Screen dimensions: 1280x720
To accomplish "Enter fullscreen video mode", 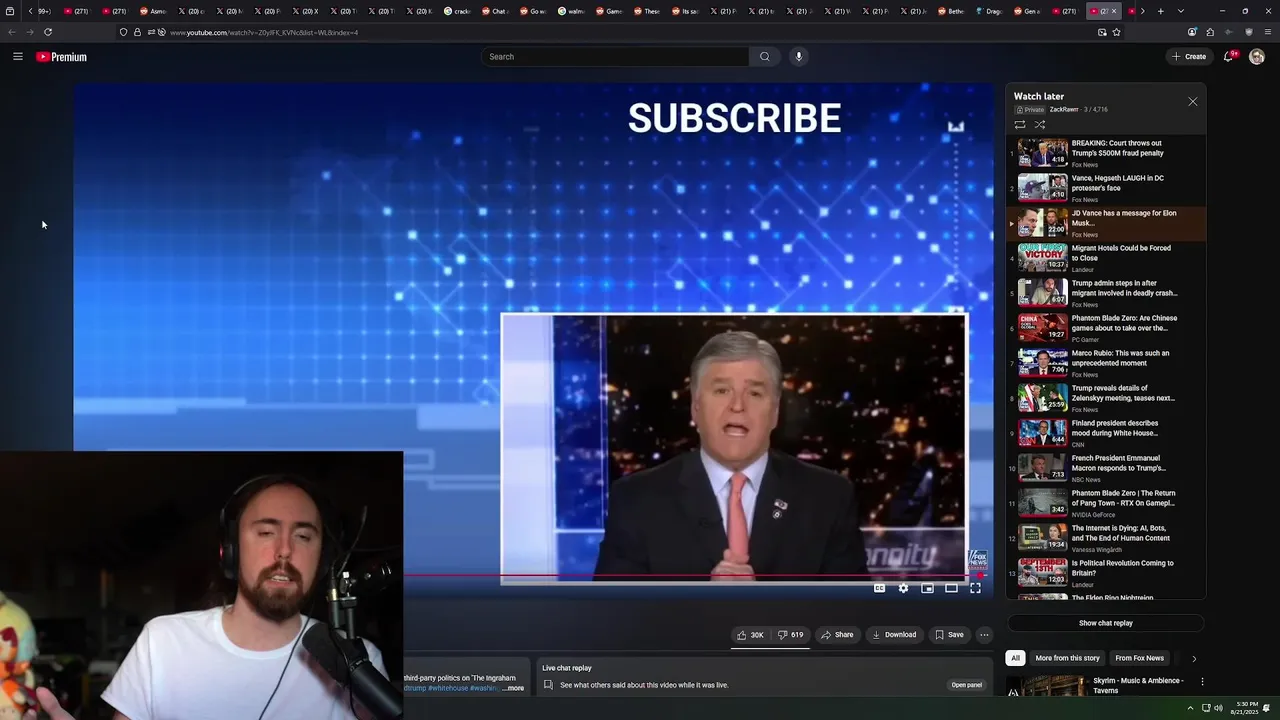I will pos(975,588).
